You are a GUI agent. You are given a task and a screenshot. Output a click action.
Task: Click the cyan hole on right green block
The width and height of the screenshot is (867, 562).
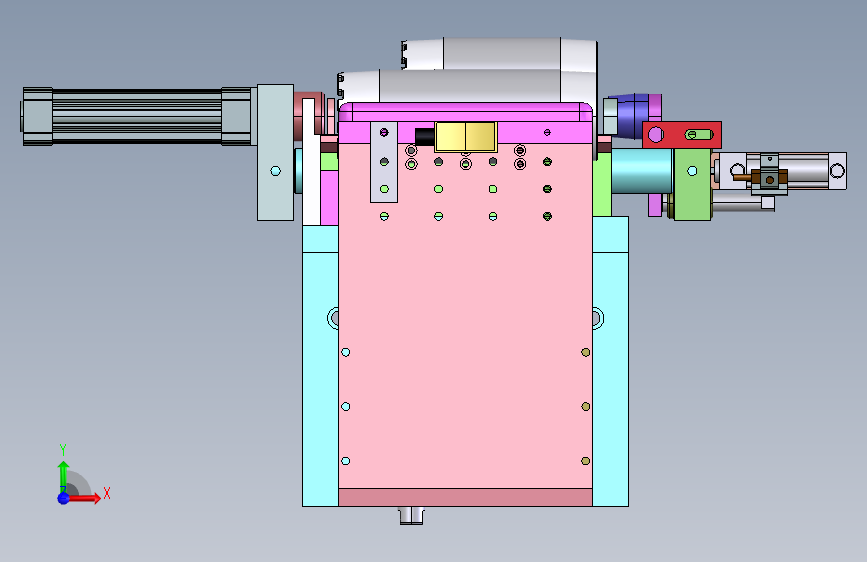pyautogui.click(x=692, y=171)
